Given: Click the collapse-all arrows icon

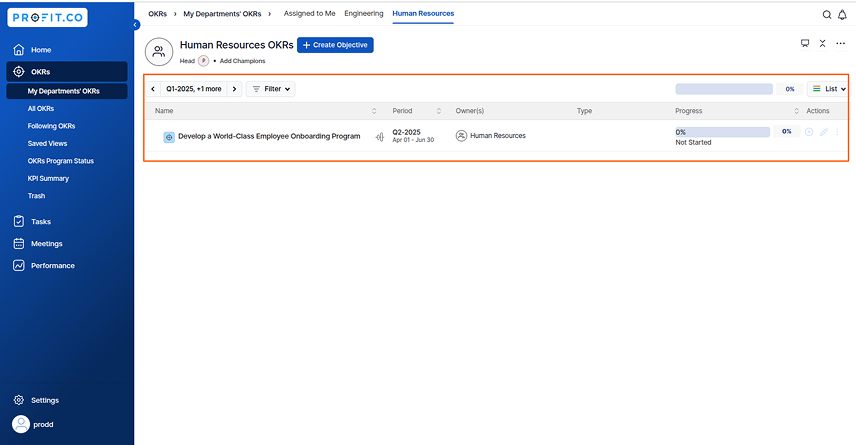Looking at the screenshot, I should coord(823,43).
